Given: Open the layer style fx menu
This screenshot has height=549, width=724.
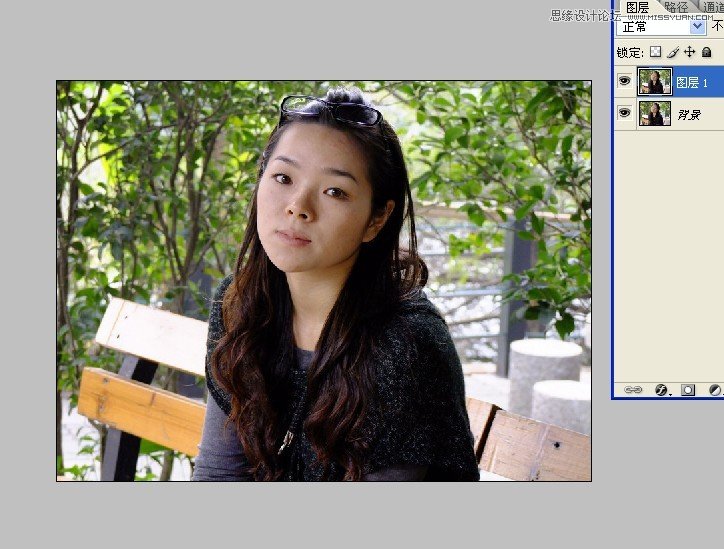Looking at the screenshot, I should tap(661, 390).
